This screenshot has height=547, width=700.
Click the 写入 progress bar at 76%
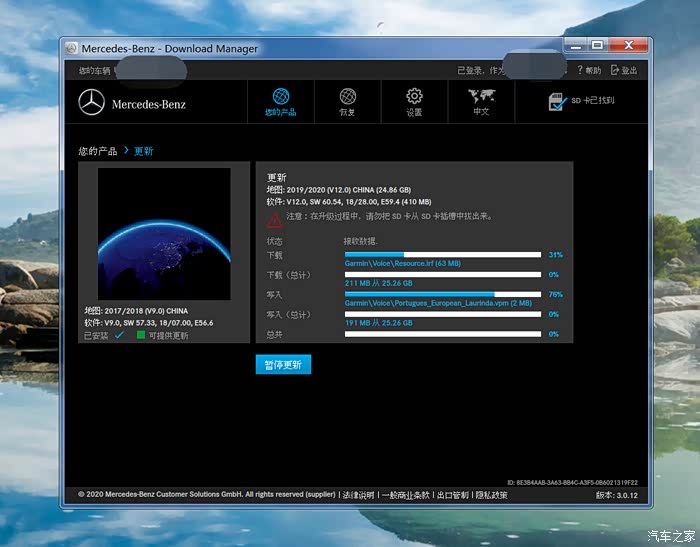(442, 294)
